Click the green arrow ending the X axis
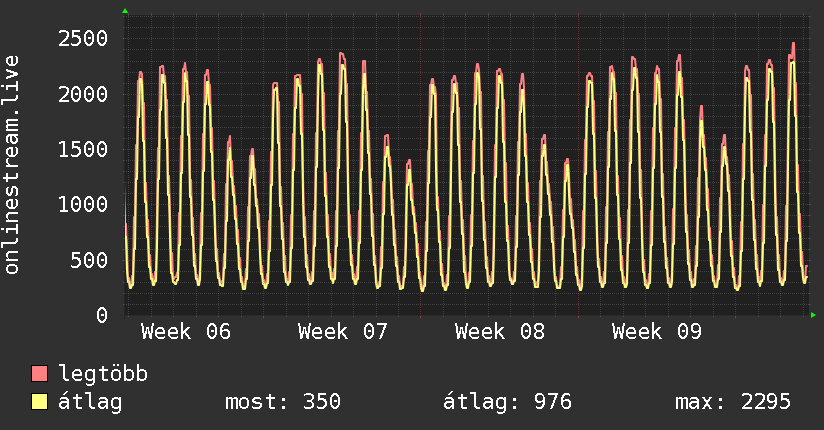This screenshot has height=430, width=824. click(x=814, y=315)
